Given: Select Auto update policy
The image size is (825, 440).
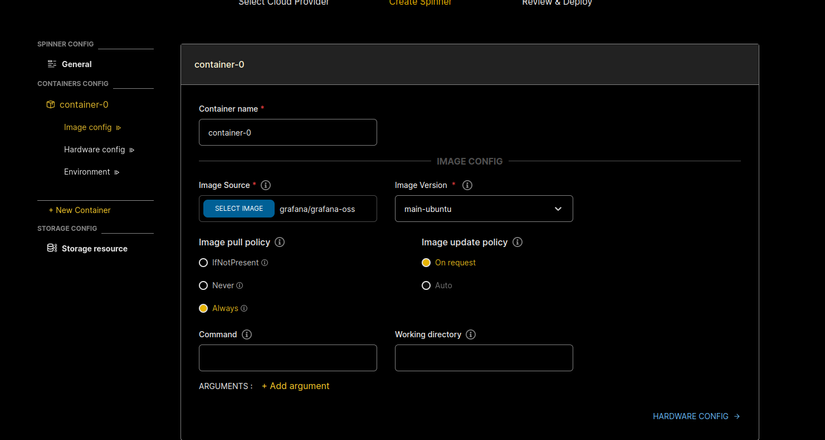Looking at the screenshot, I should pos(426,286).
